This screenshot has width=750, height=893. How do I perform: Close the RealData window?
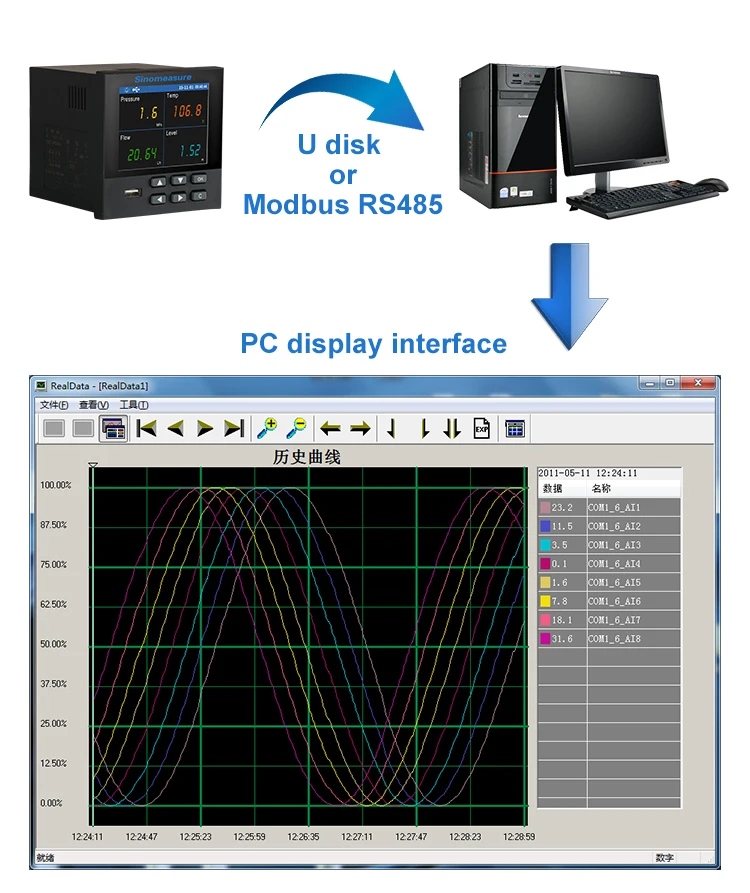[698, 383]
